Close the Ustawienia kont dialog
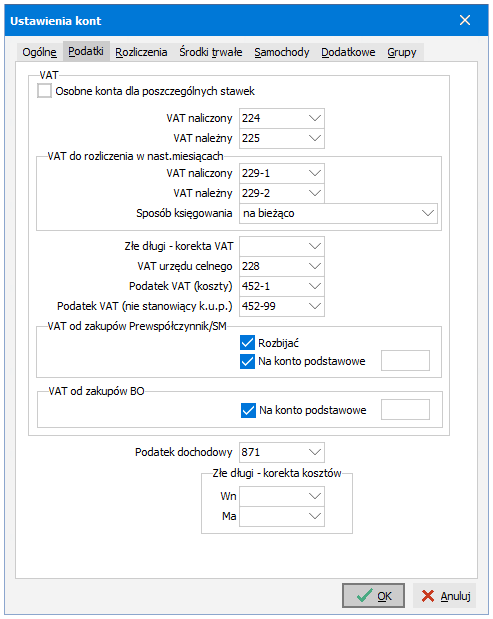 coord(465,20)
